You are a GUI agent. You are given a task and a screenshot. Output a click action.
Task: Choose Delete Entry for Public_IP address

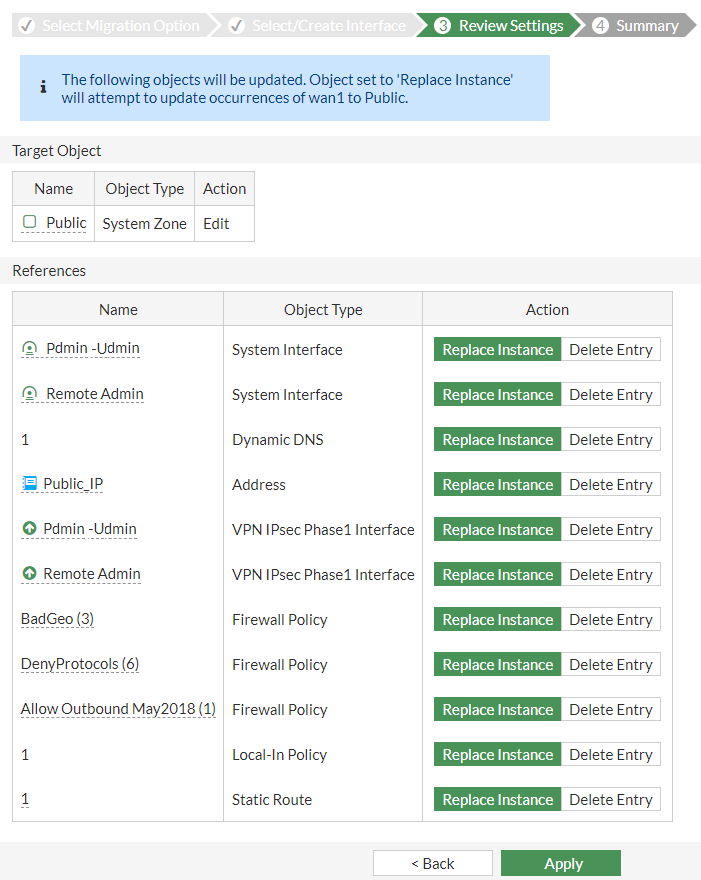click(611, 484)
